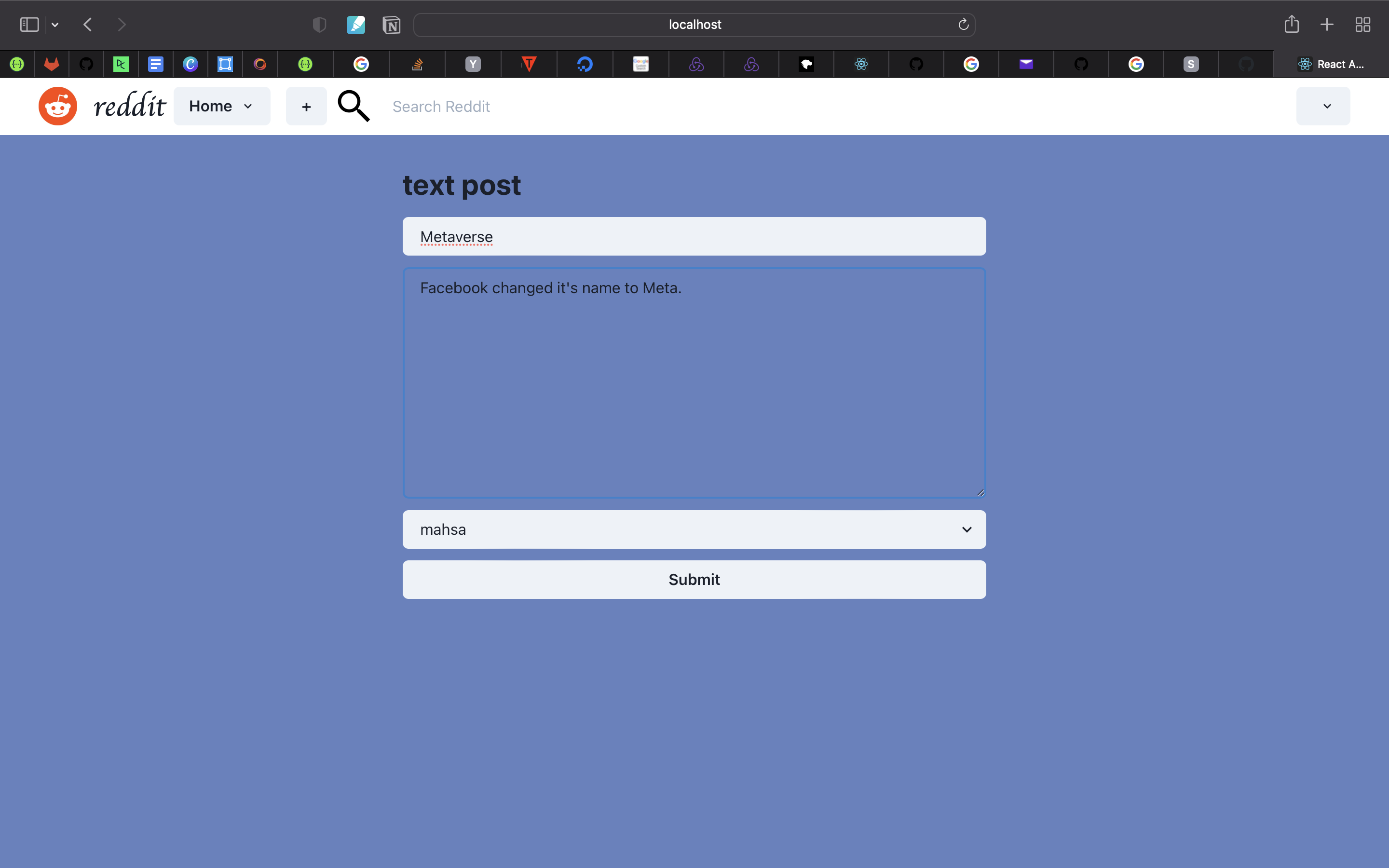Go back with the back arrow

[88, 25]
